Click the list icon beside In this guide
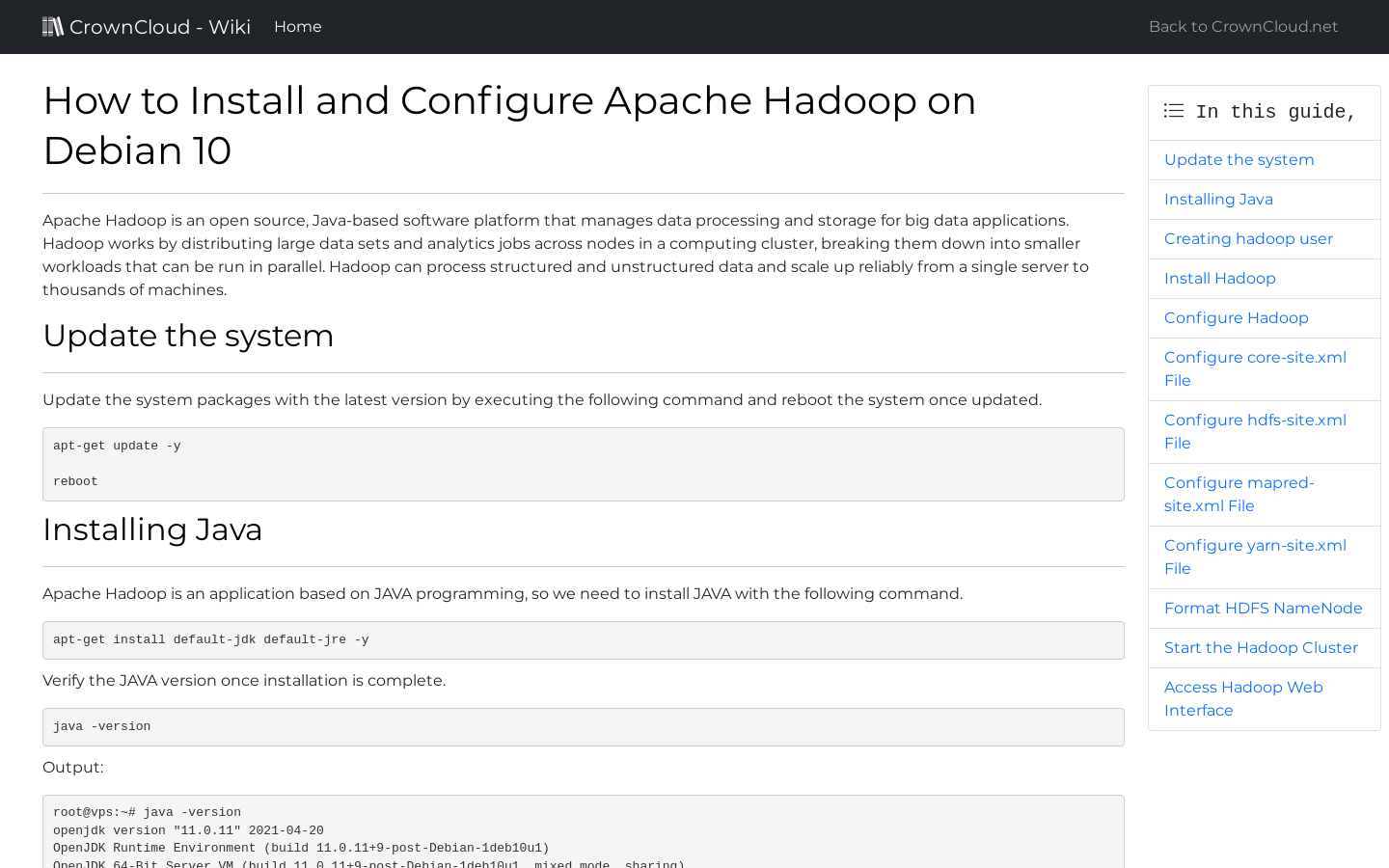This screenshot has width=1389, height=868. [1174, 111]
